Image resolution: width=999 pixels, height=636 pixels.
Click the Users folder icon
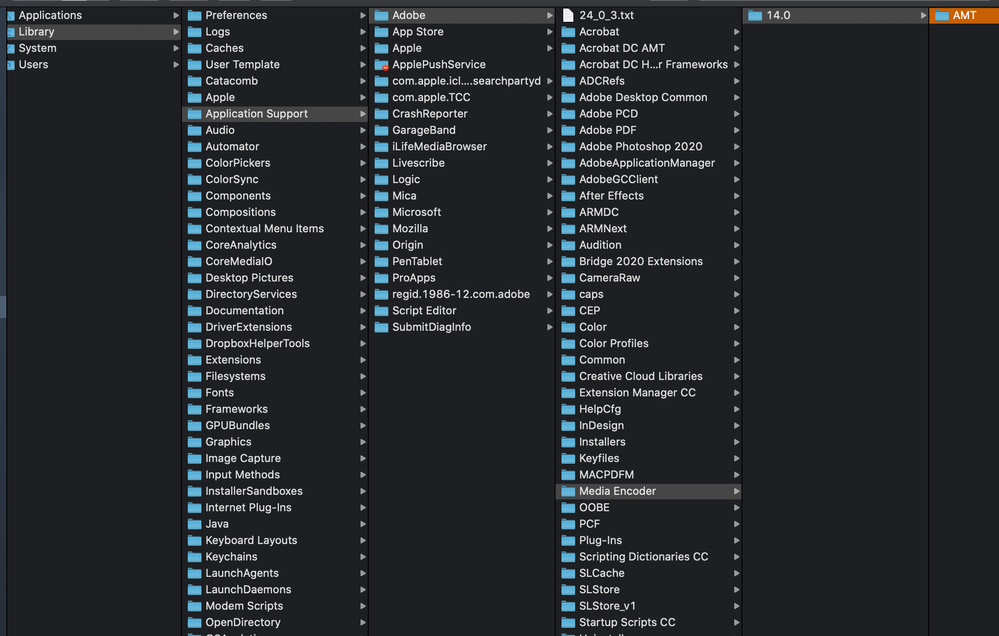11,65
